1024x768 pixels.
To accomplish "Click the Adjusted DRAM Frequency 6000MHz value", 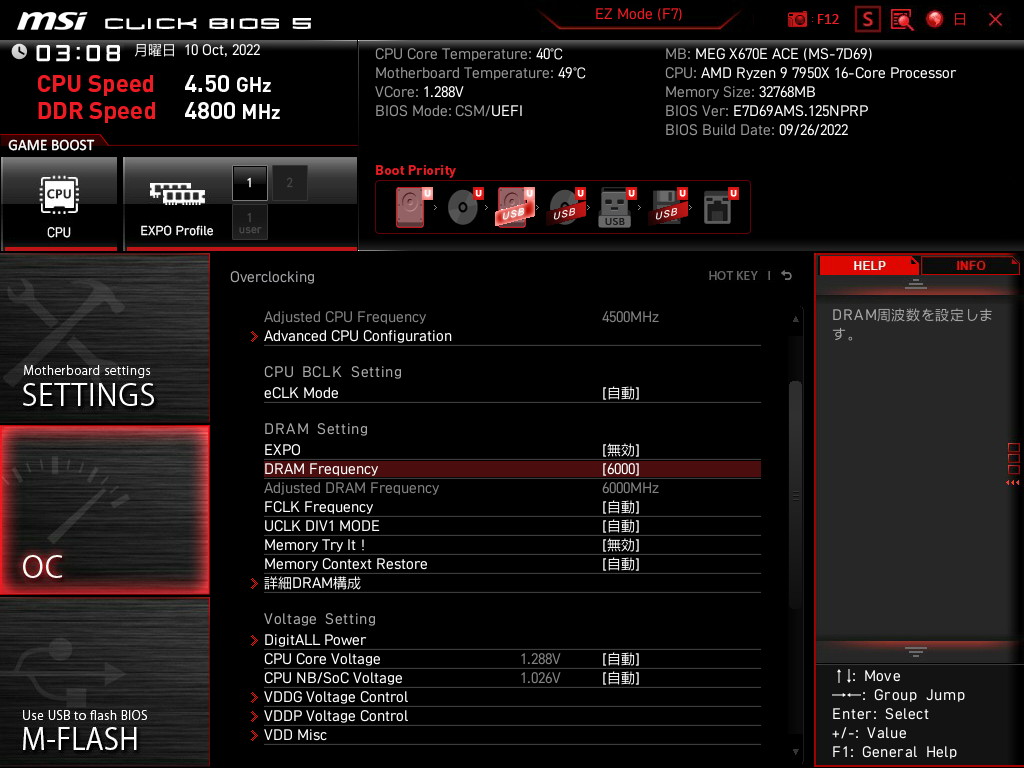I will (630, 488).
